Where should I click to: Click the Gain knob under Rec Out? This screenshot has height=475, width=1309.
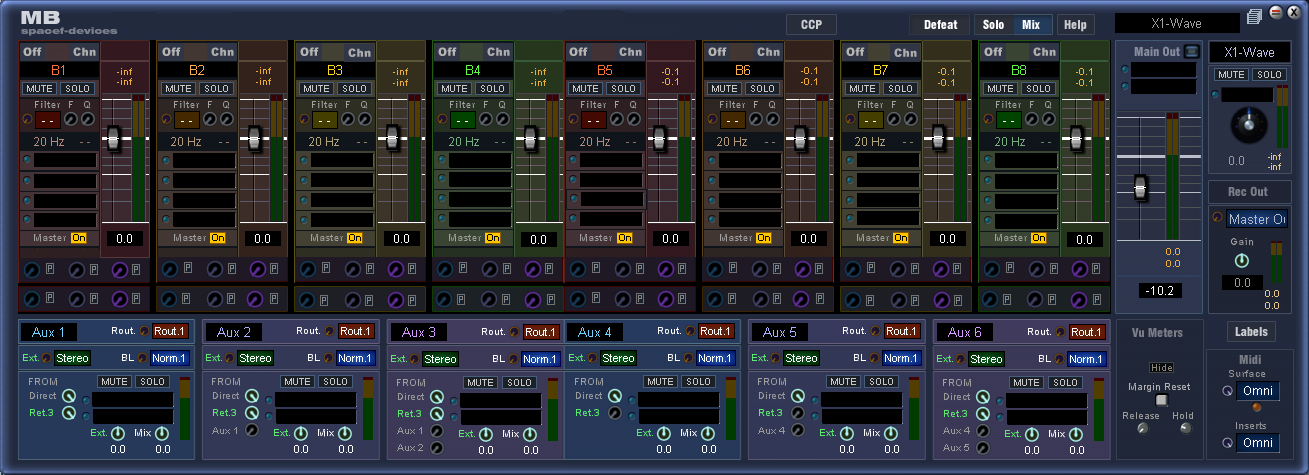pyautogui.click(x=1242, y=260)
